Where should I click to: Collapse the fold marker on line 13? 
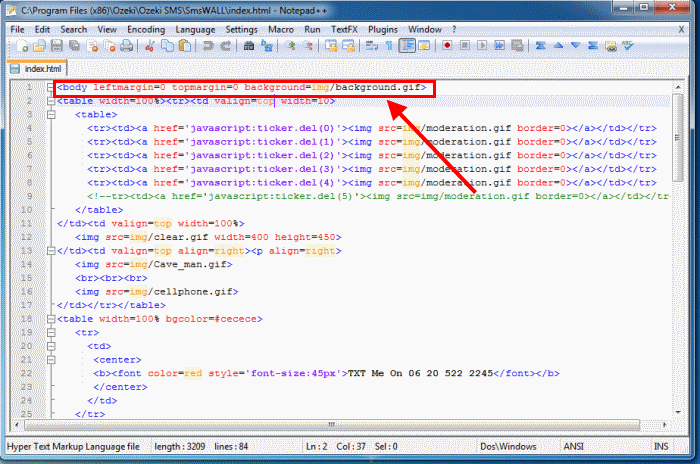pyautogui.click(x=51, y=251)
